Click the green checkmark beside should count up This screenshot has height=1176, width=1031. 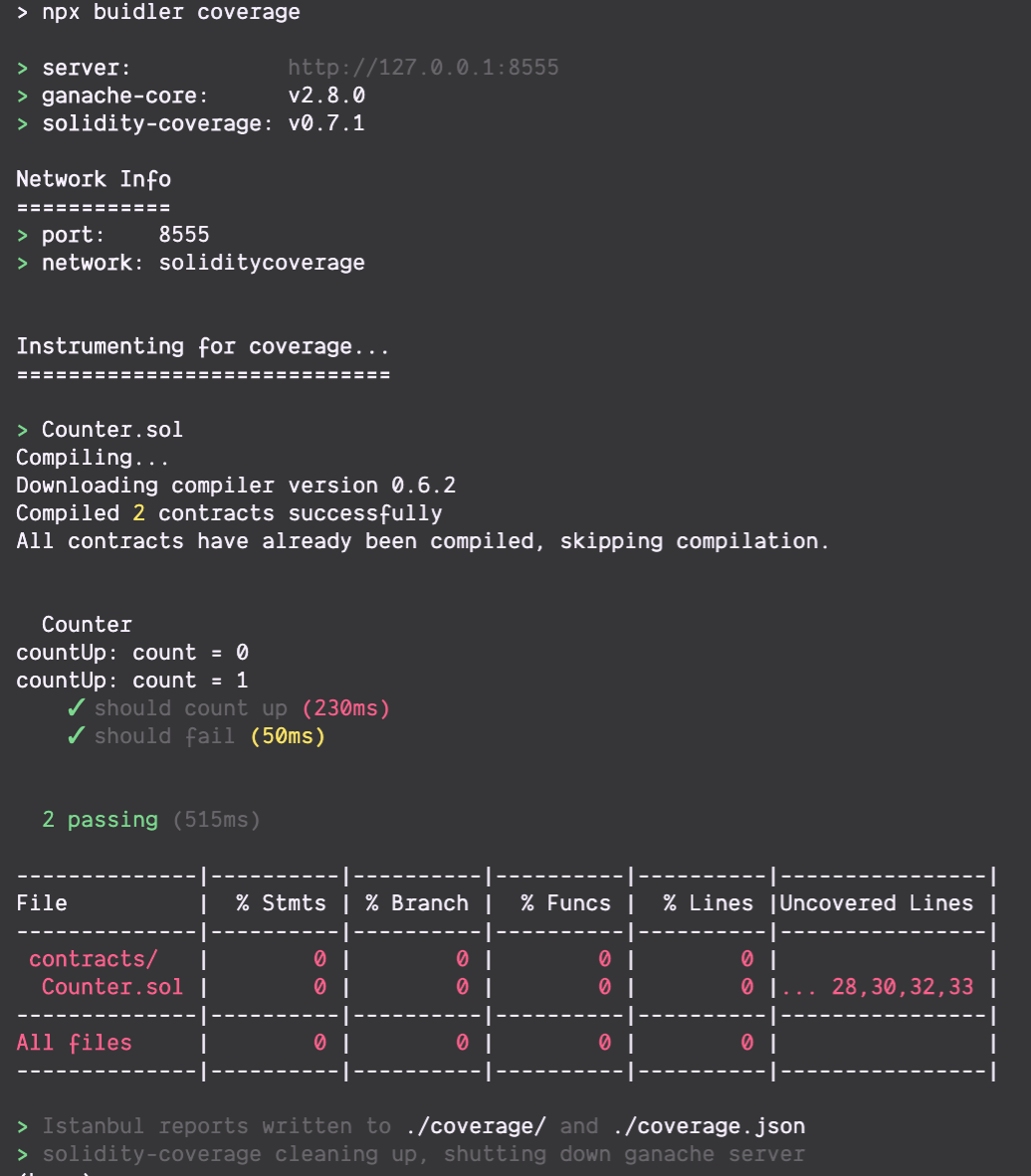[x=76, y=708]
